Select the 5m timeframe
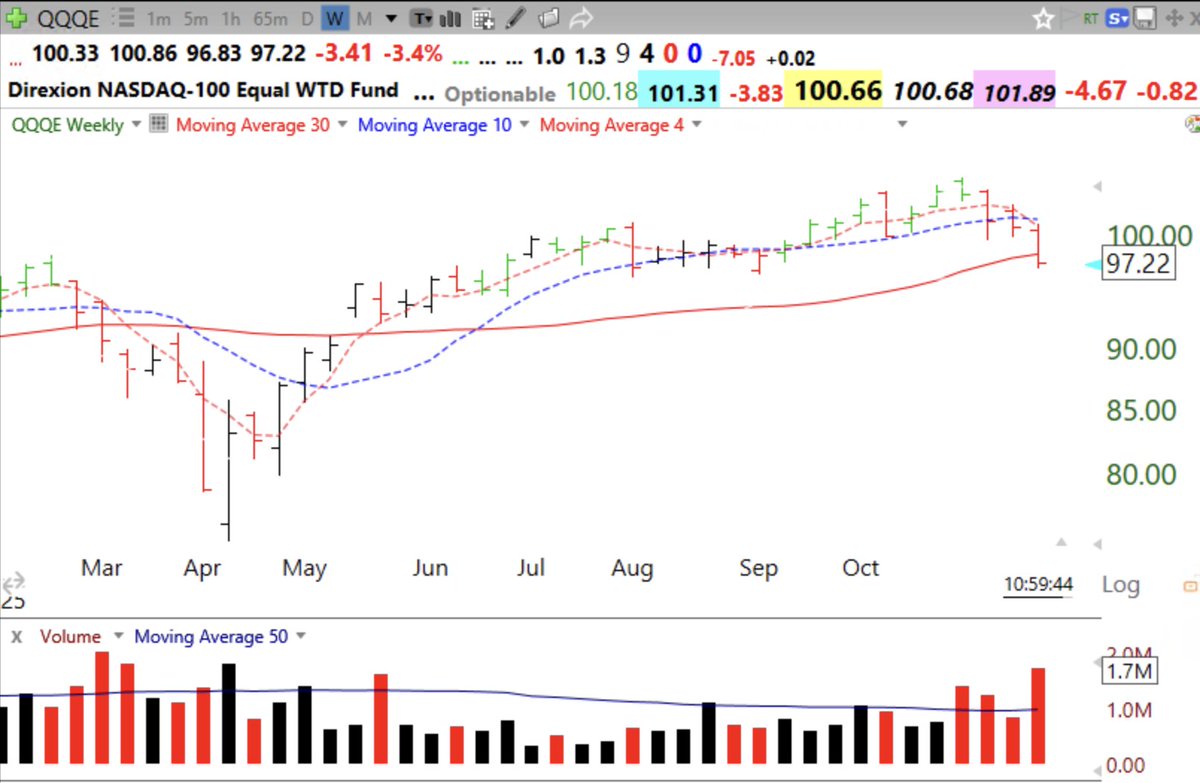Viewport: 1200px width, 783px height. tap(196, 18)
